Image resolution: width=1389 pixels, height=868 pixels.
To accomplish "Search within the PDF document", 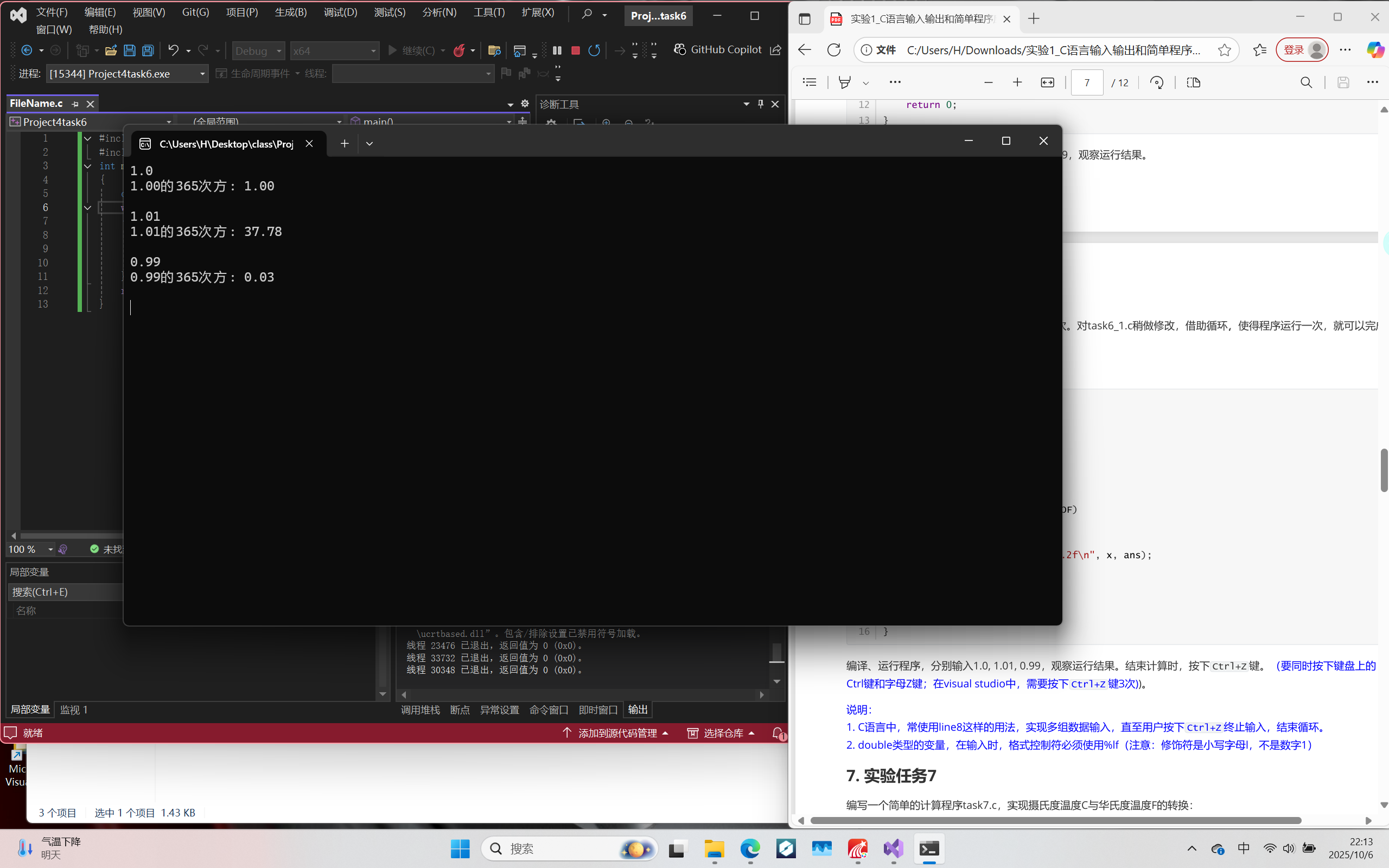I will [x=1306, y=82].
